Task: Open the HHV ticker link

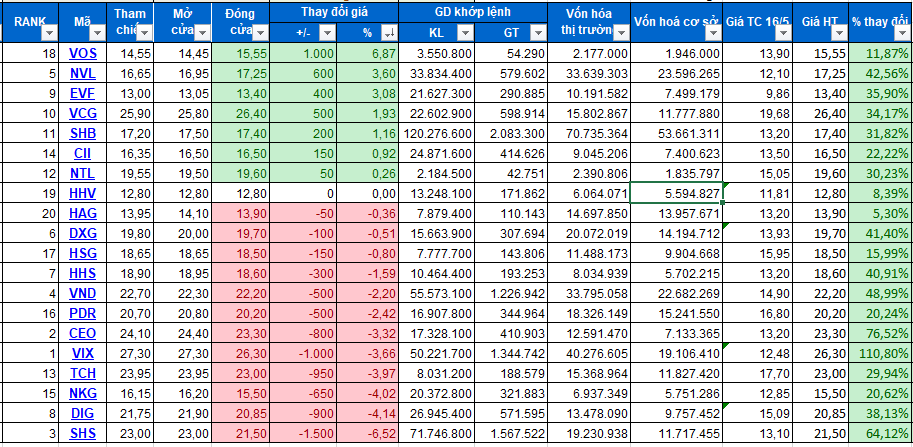Action: coord(83,193)
